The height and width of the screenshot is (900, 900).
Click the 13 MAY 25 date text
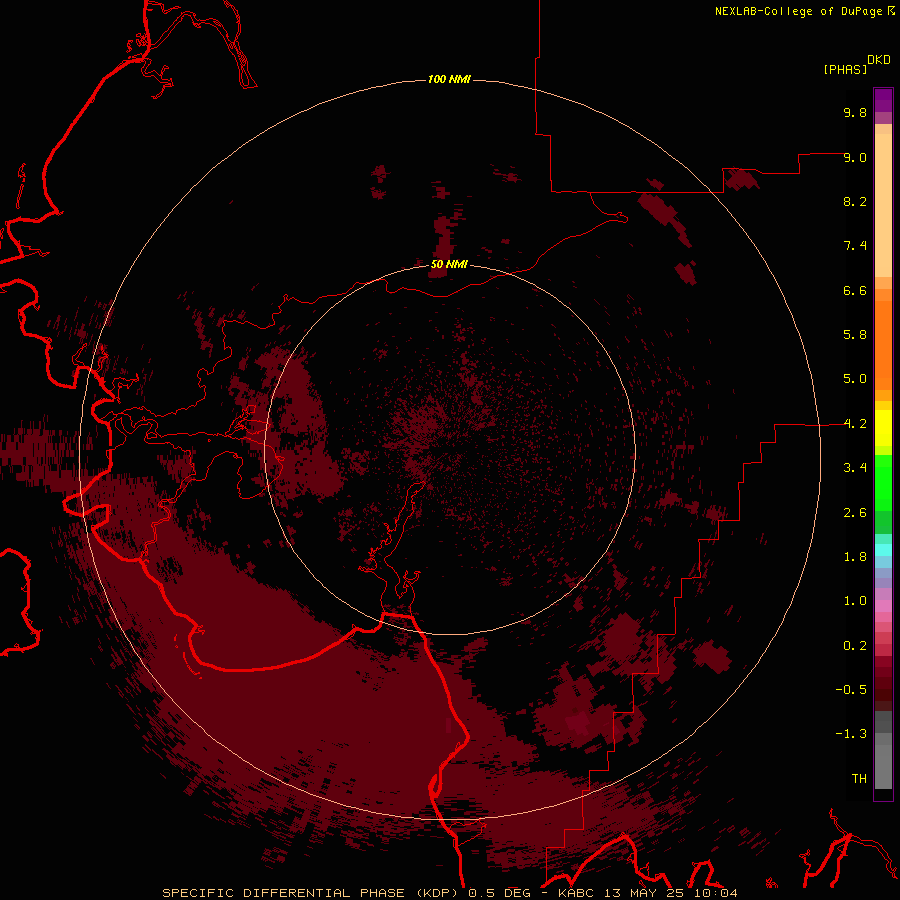[643, 893]
